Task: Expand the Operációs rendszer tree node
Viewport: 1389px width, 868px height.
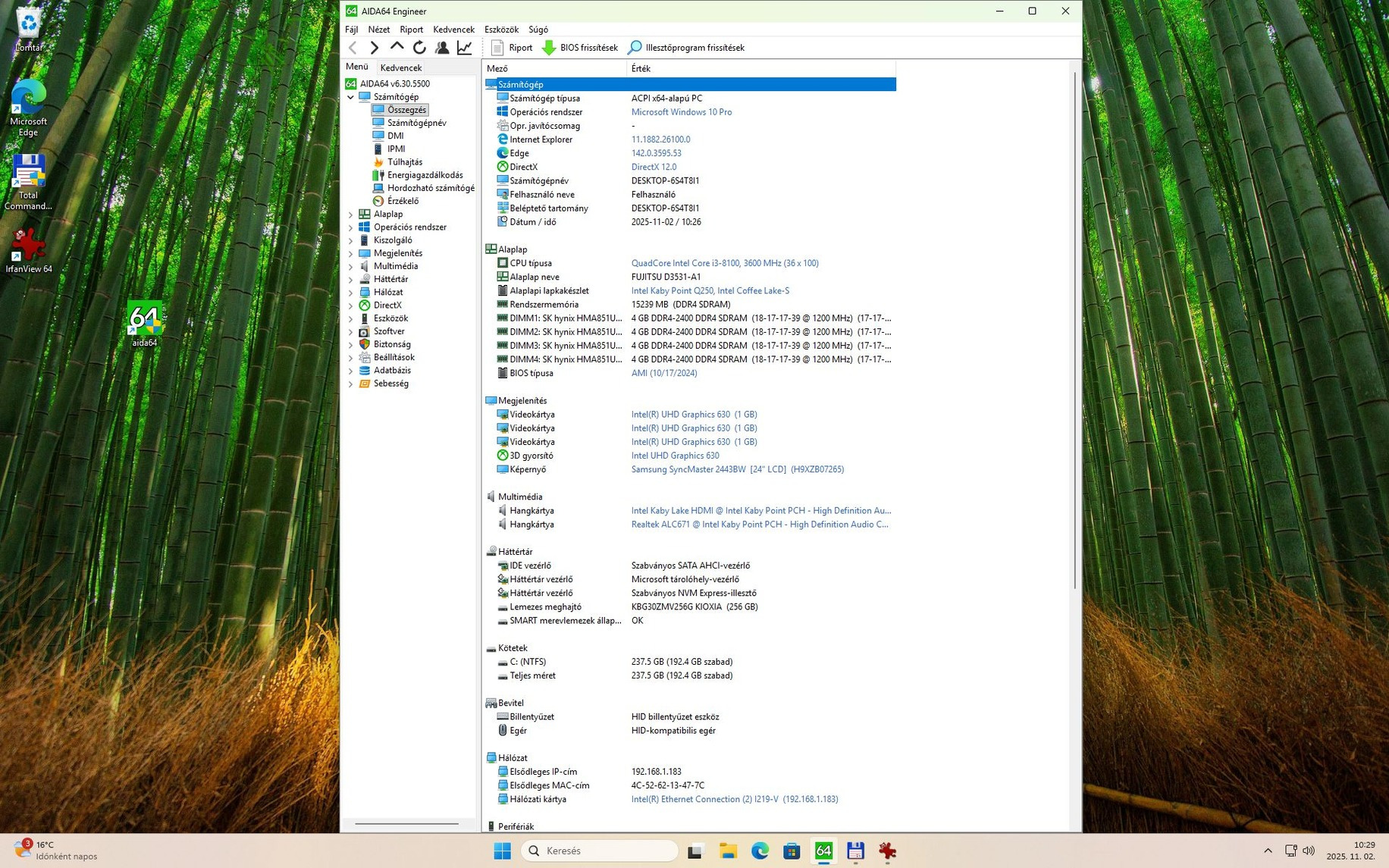Action: (350, 227)
